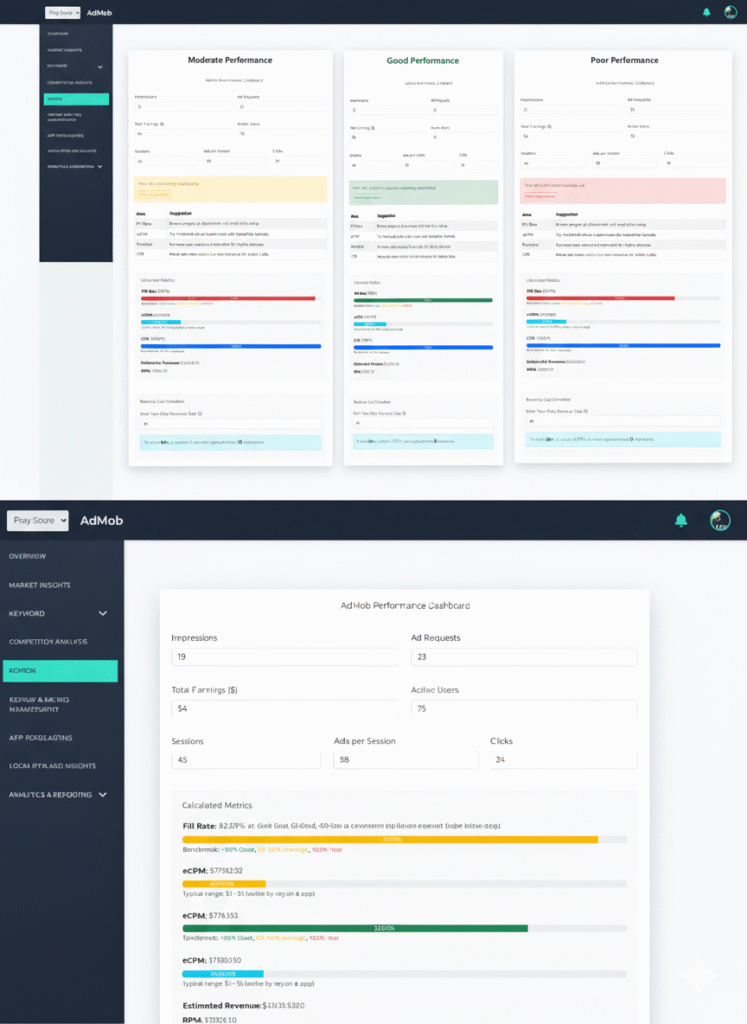Click the bell icon in the small top header
Viewport: 747px width, 1024px height.
(706, 12)
